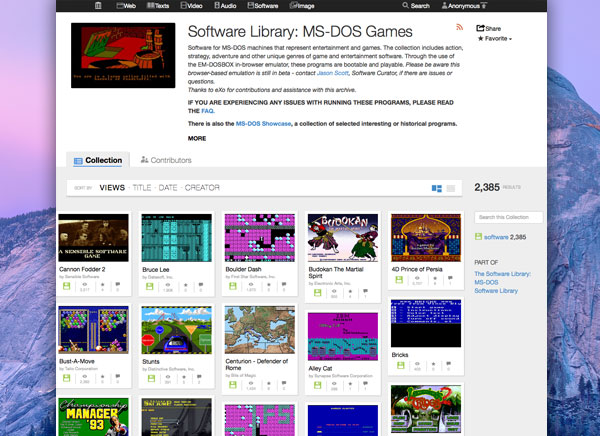
Task: Open the Stunts game thumbnail
Action: [x=176, y=330]
